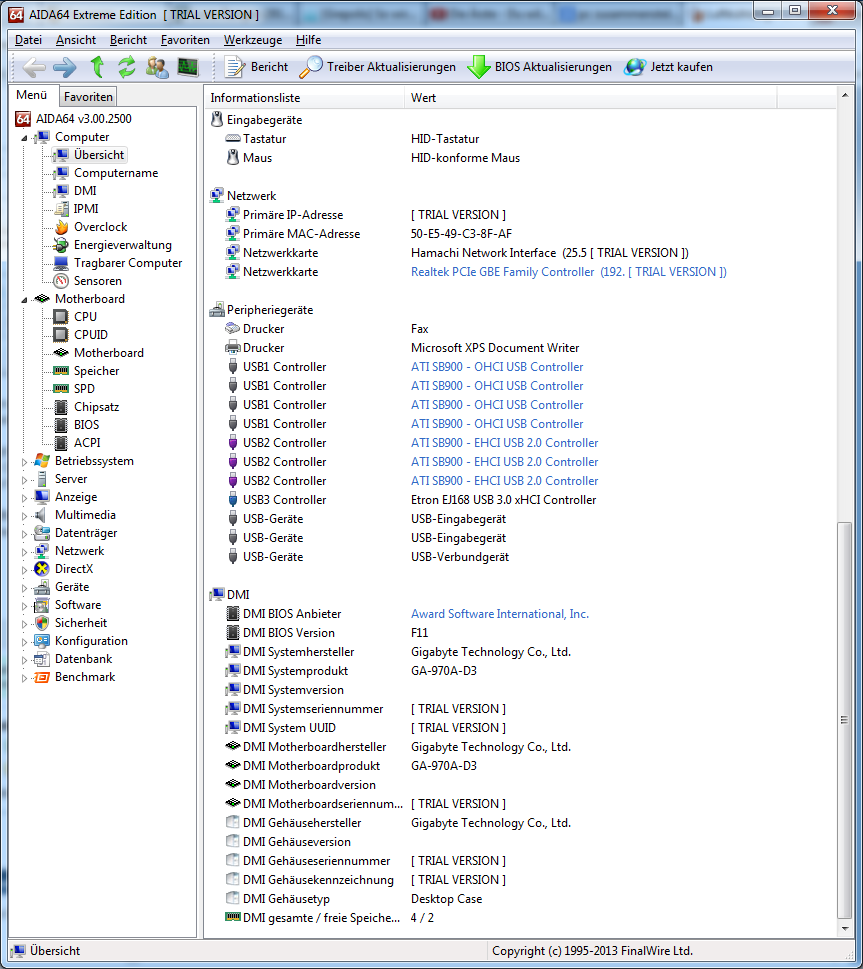The width and height of the screenshot is (863, 969).
Task: Open Treiber Aktualisierungen
Action: coord(377,67)
